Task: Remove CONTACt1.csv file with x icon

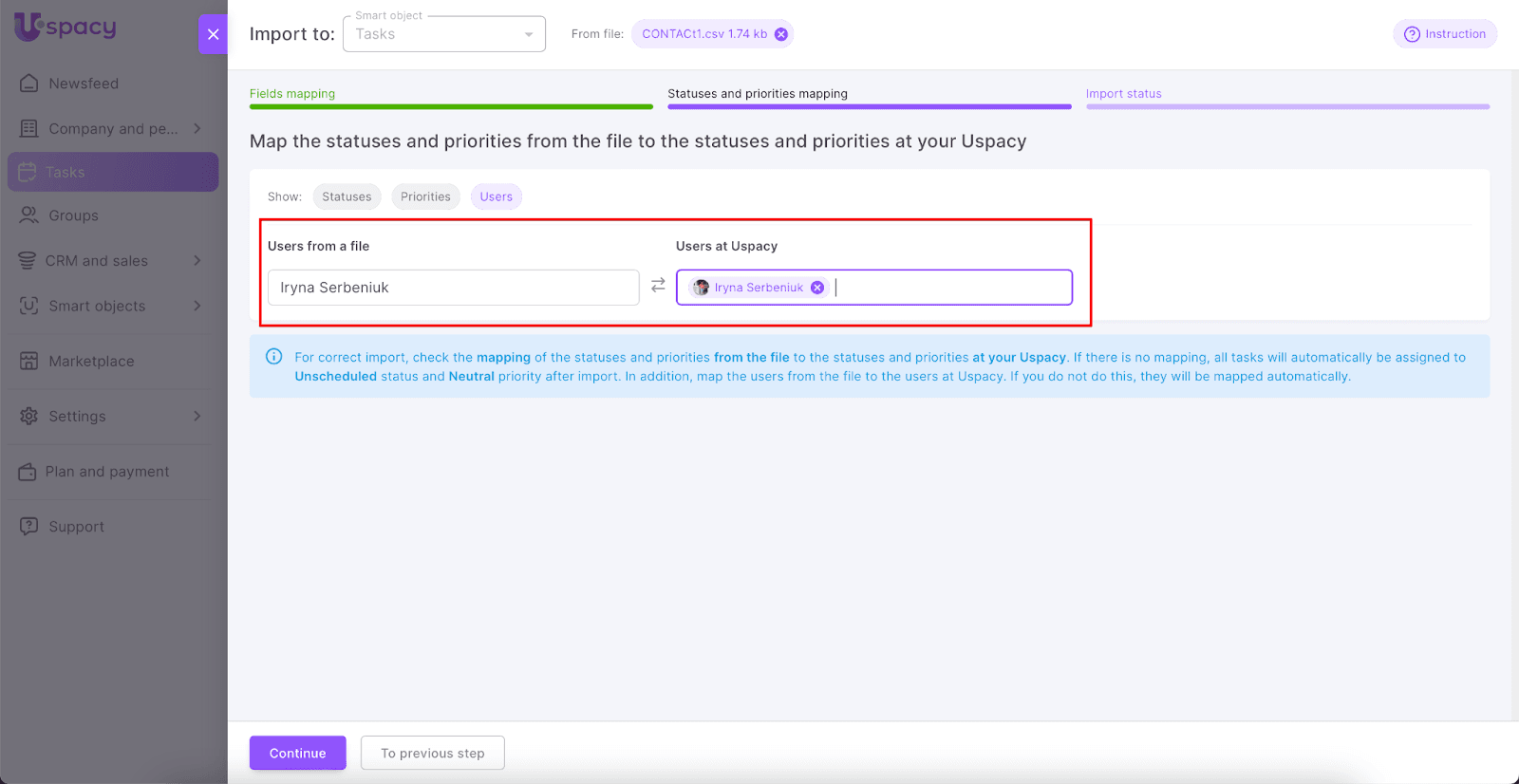Action: [x=781, y=34]
